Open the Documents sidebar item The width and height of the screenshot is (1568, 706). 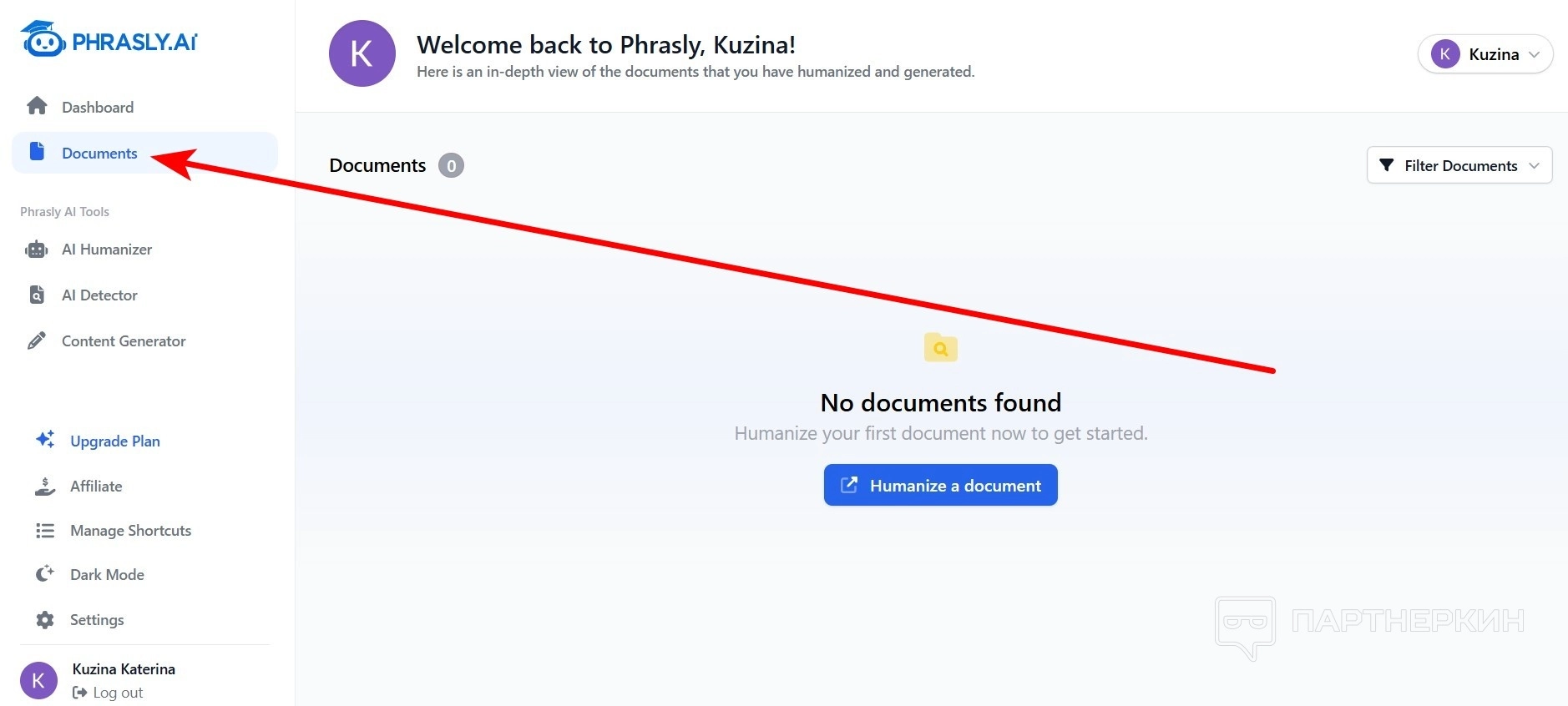99,154
